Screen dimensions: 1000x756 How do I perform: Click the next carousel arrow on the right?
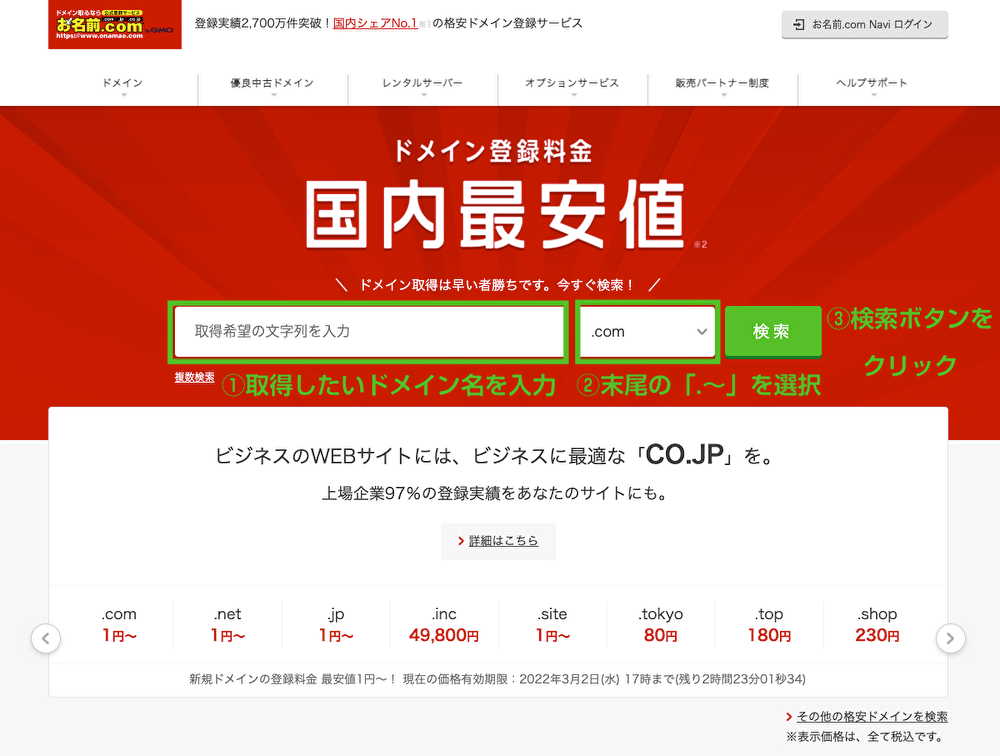[x=950, y=638]
